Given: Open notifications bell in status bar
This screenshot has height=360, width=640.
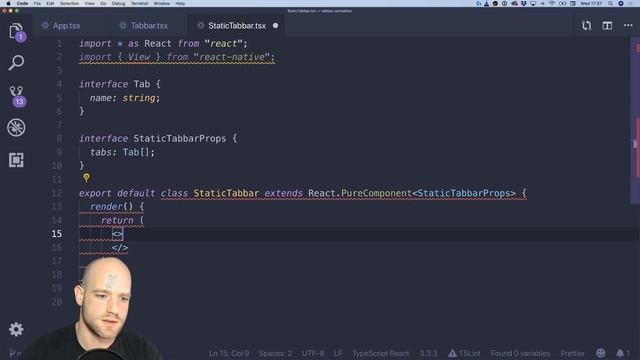Looking at the screenshot, I should (x=622, y=353).
